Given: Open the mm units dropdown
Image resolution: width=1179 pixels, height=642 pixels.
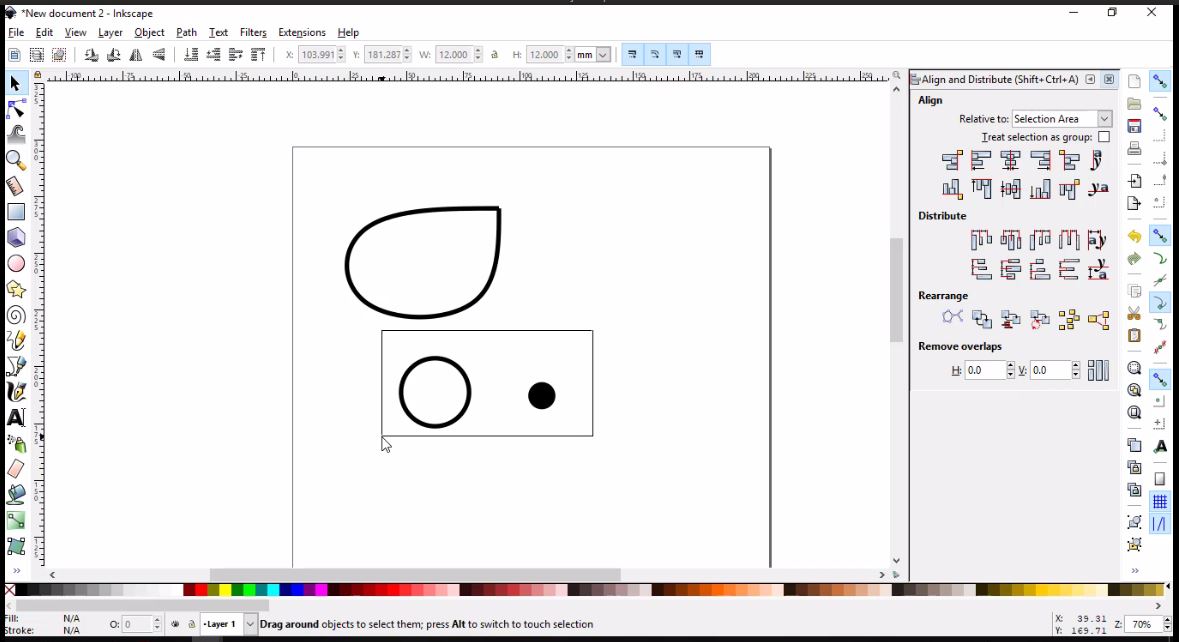Looking at the screenshot, I should pyautogui.click(x=592, y=54).
